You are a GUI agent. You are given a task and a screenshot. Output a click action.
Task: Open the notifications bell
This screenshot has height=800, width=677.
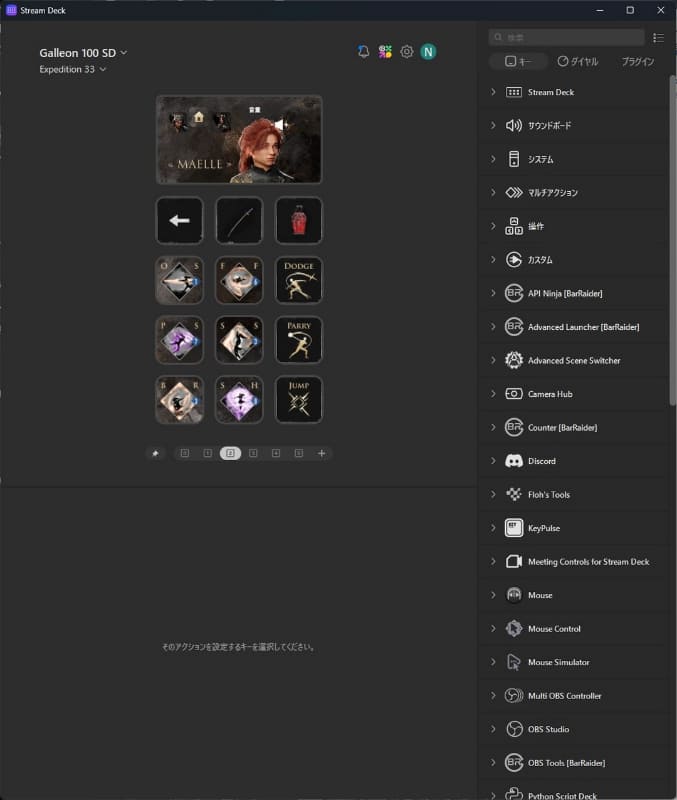363,52
